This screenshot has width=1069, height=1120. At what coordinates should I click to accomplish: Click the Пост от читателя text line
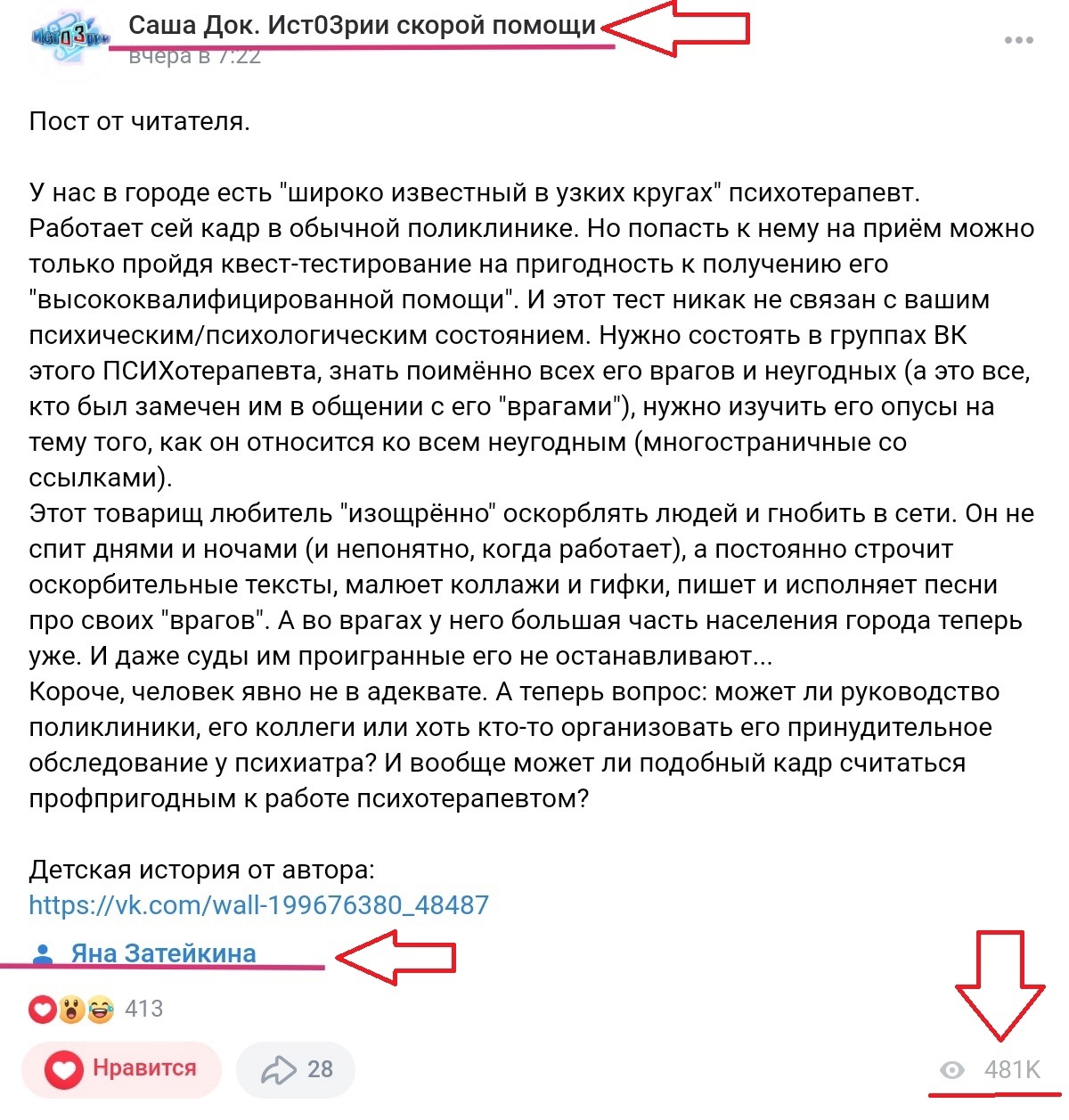coord(140,121)
